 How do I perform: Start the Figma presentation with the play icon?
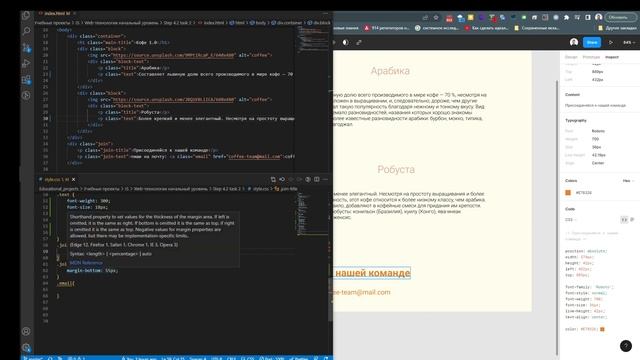611,42
